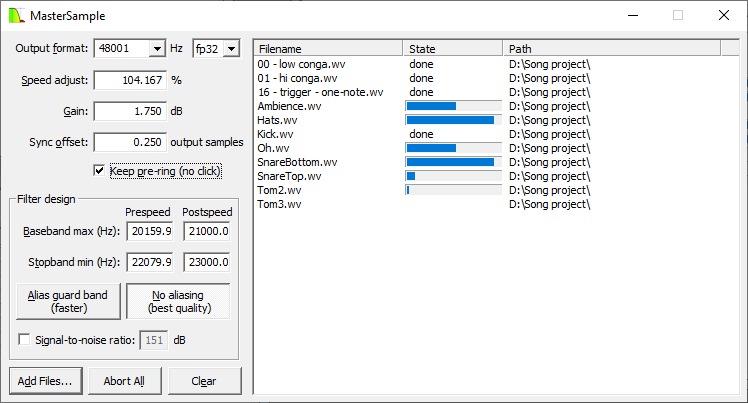Screen dimensions: 748x403
Task: Open the output sample rate dropdown arrow
Action: point(157,49)
